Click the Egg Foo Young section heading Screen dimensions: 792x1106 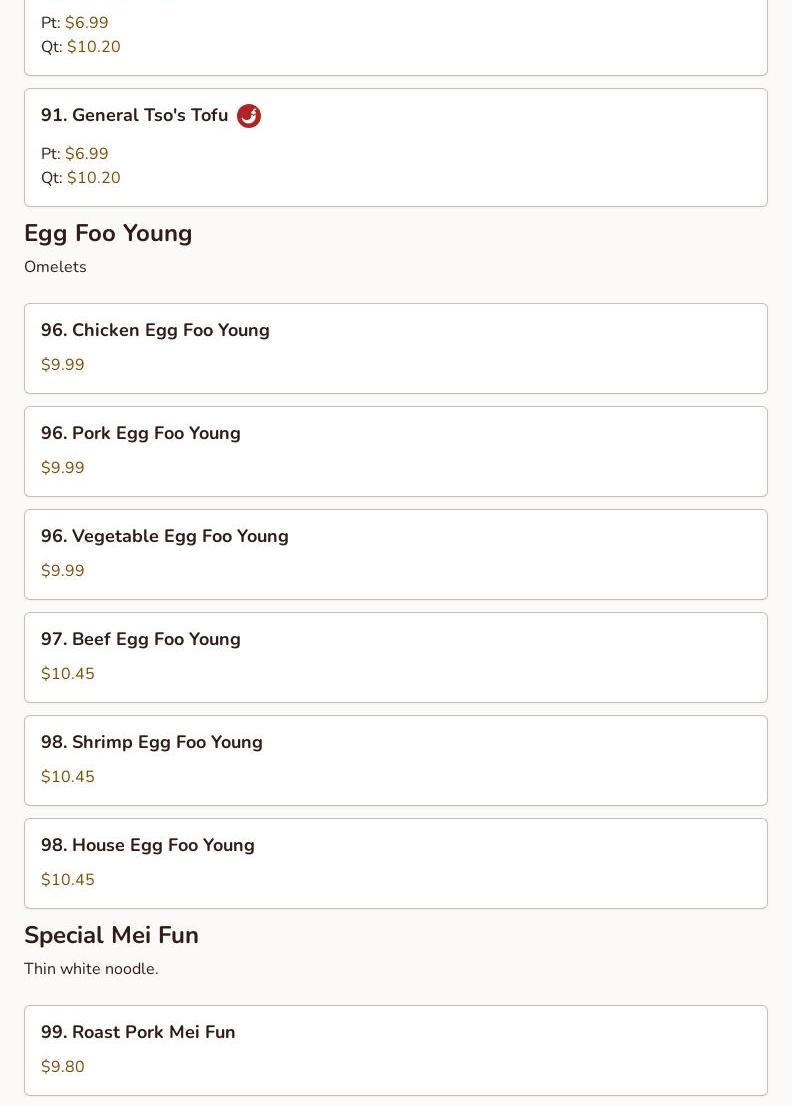tap(108, 234)
